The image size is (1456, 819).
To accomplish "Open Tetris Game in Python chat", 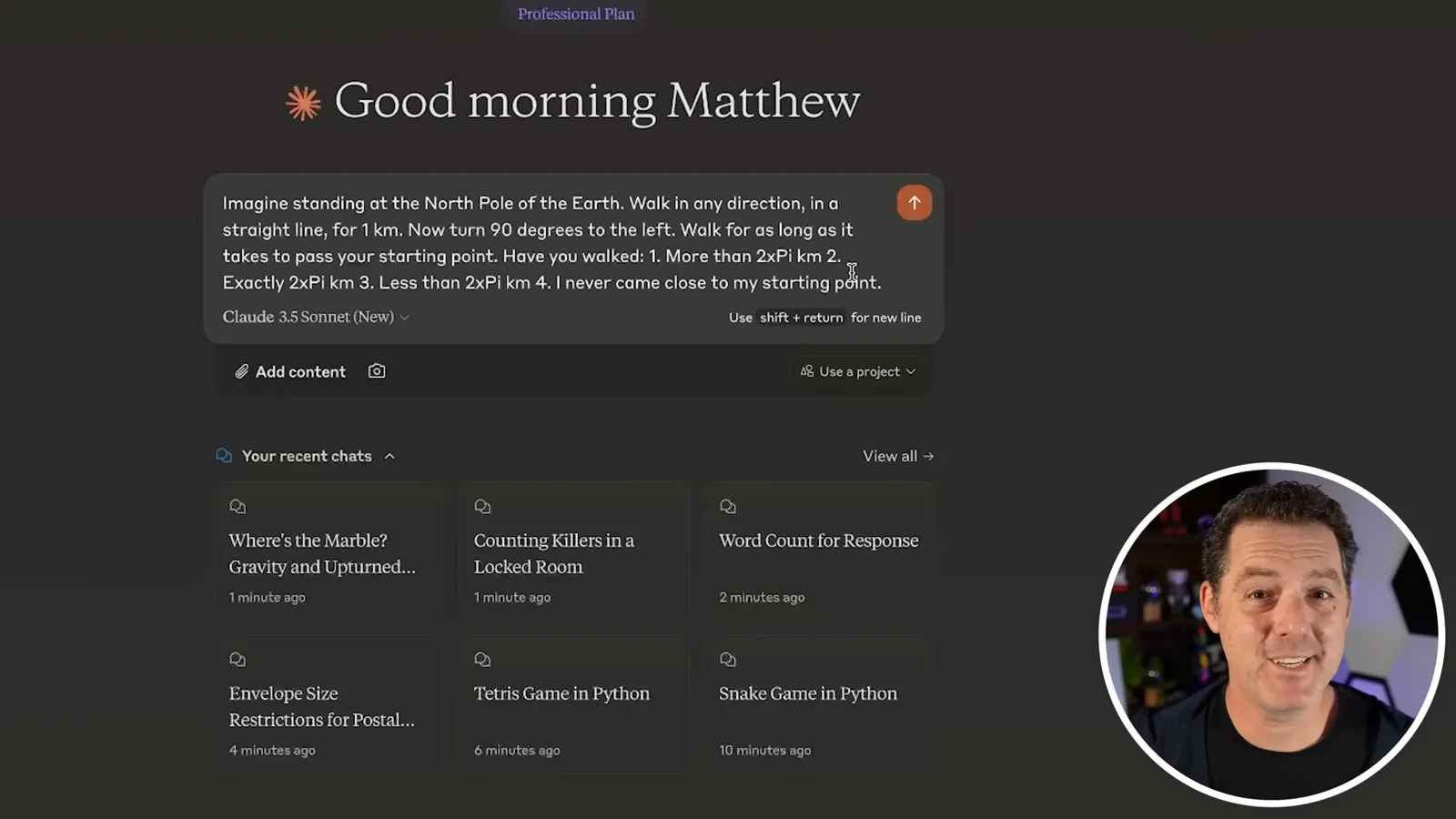I will [x=574, y=704].
